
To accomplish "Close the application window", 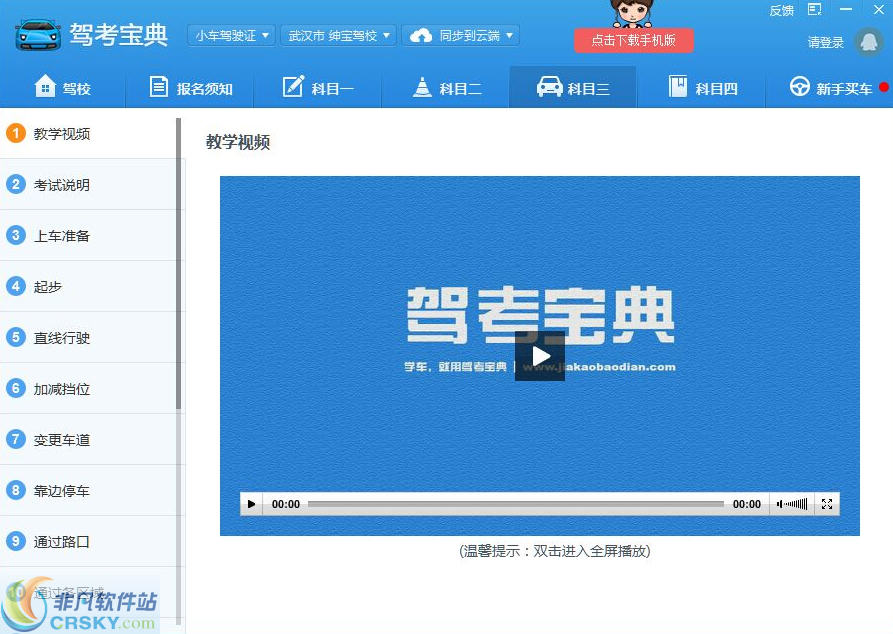I will 879,9.
